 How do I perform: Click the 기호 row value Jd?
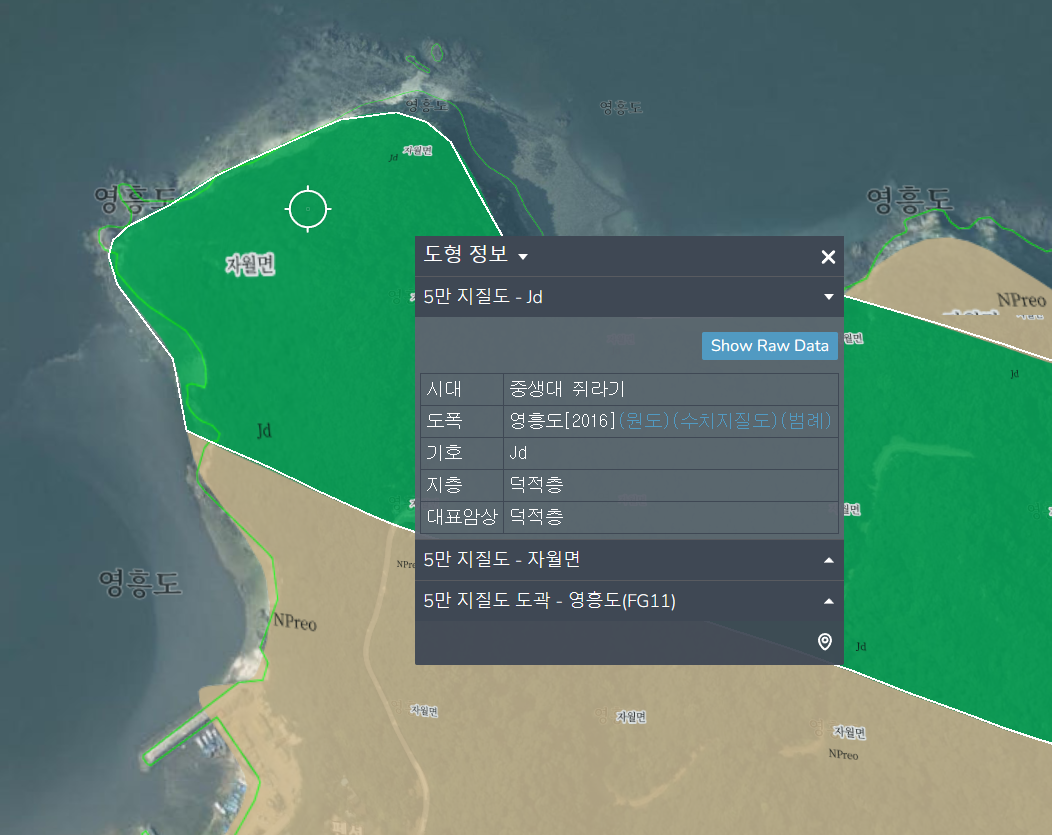pos(518,453)
